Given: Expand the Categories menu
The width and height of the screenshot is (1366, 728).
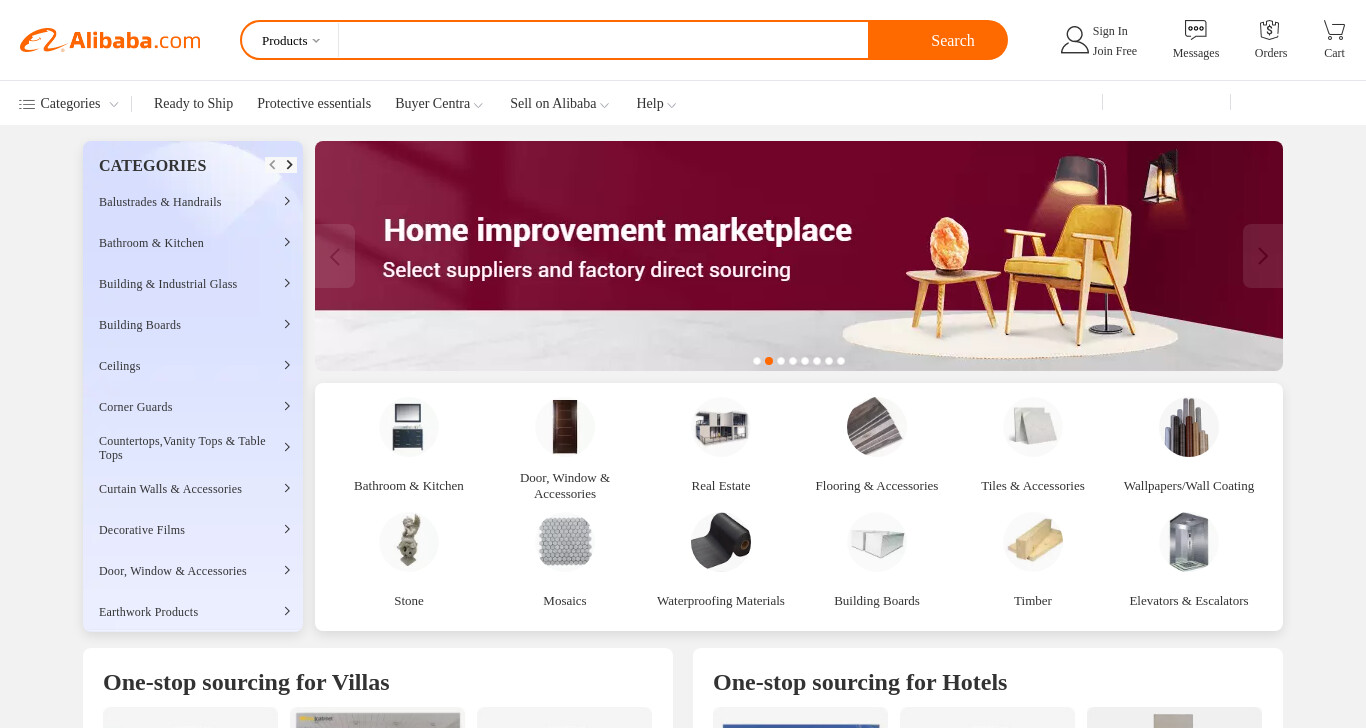Looking at the screenshot, I should click(x=68, y=104).
